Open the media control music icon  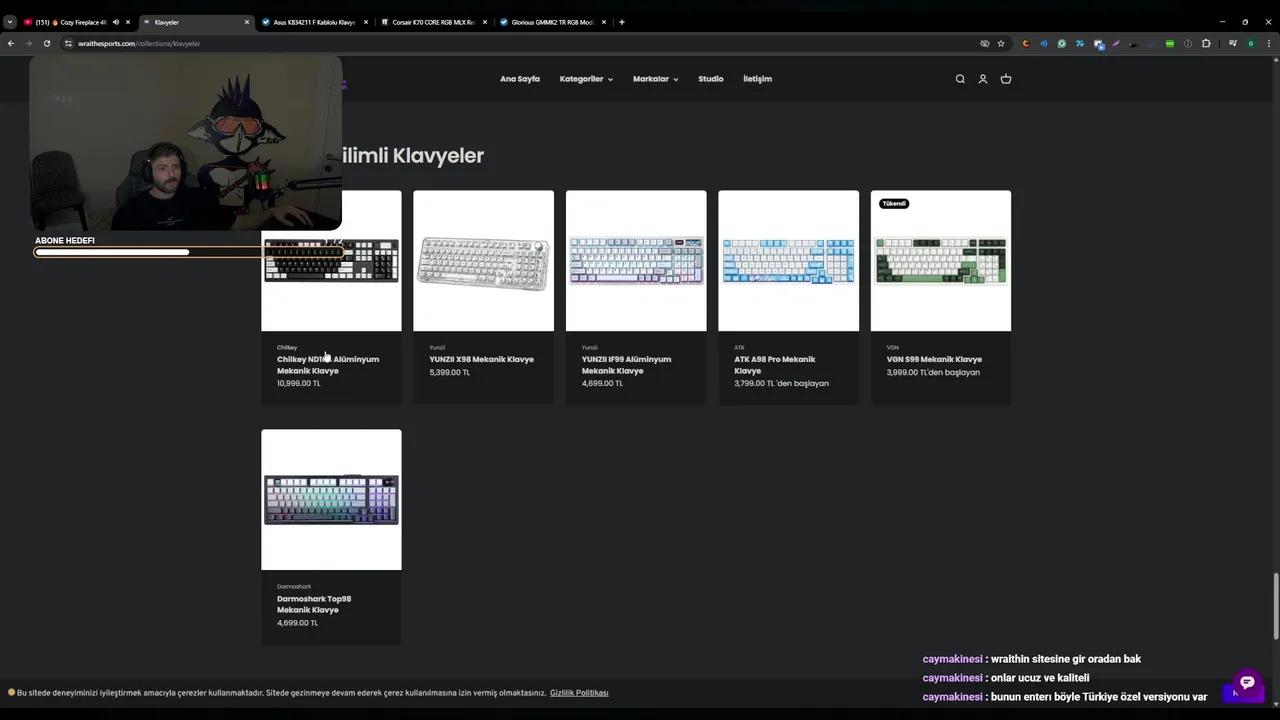pos(1233,43)
